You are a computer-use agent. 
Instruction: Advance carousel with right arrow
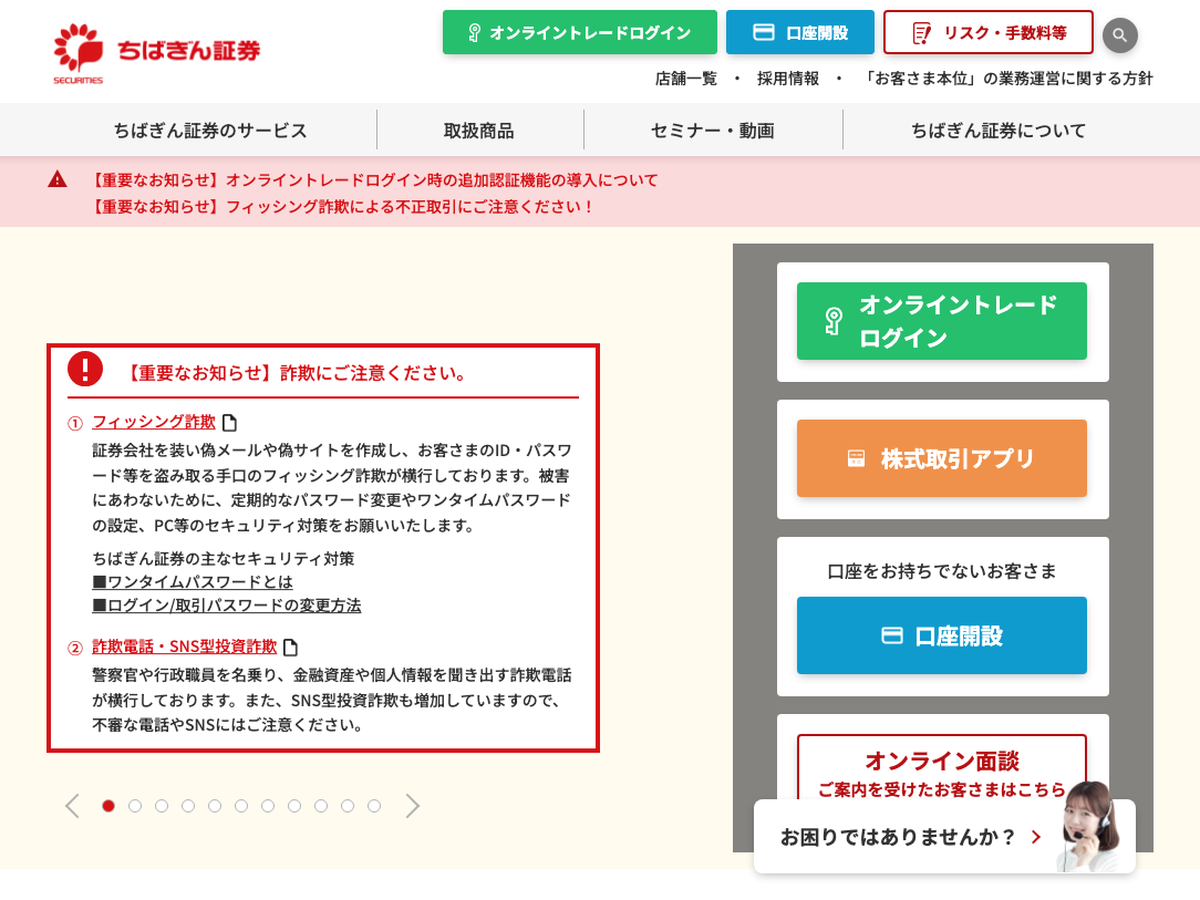point(412,806)
